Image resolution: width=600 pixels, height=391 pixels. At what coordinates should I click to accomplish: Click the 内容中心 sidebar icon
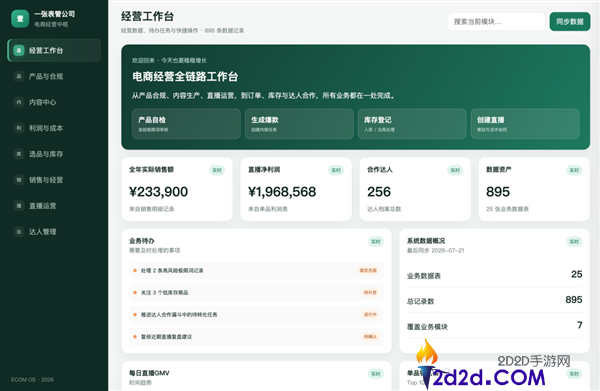(x=19, y=102)
